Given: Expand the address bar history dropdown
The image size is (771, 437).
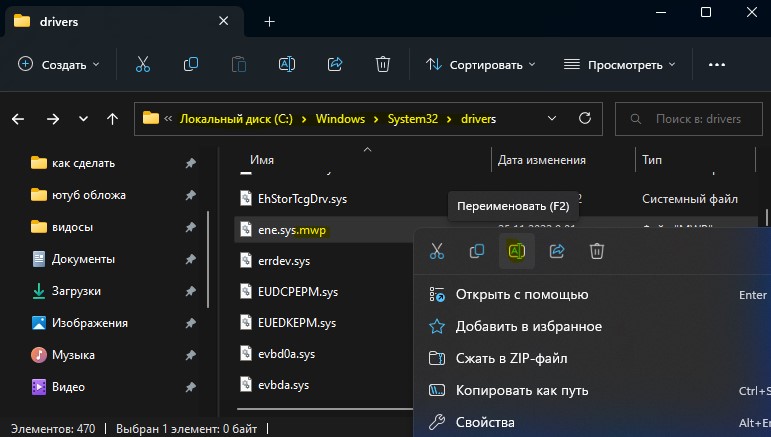Looking at the screenshot, I should point(552,118).
